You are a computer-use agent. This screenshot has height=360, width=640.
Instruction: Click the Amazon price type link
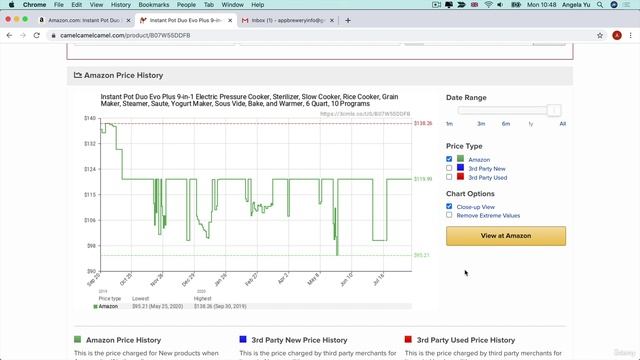479,160
